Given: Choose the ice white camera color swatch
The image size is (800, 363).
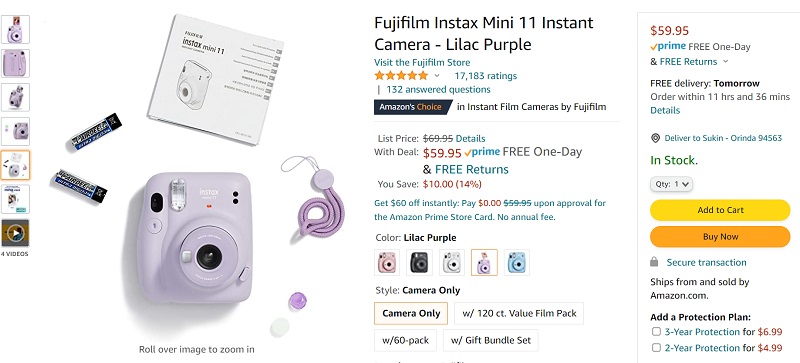Looking at the screenshot, I should click(452, 262).
